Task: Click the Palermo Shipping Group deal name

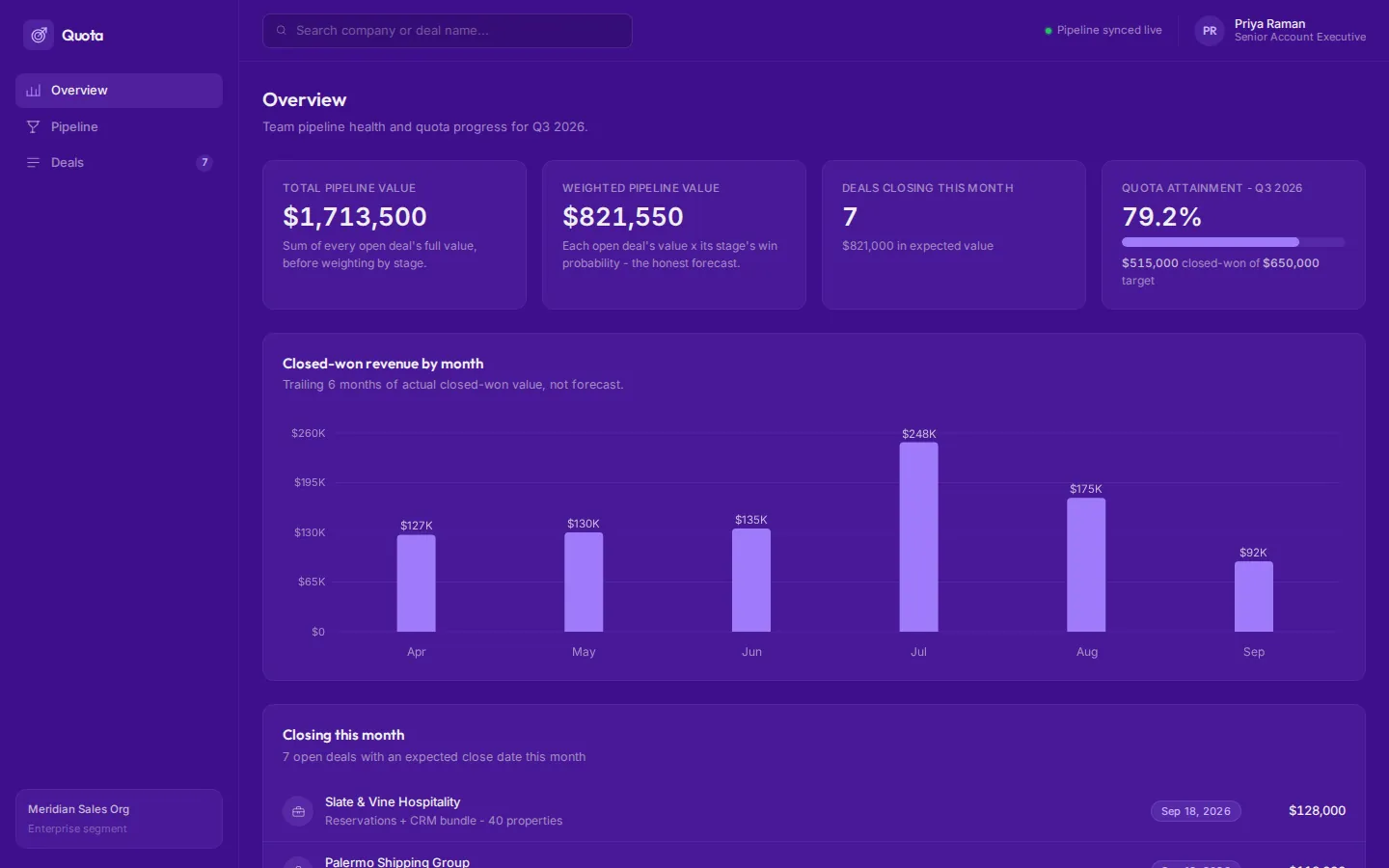Action: pyautogui.click(x=397, y=862)
